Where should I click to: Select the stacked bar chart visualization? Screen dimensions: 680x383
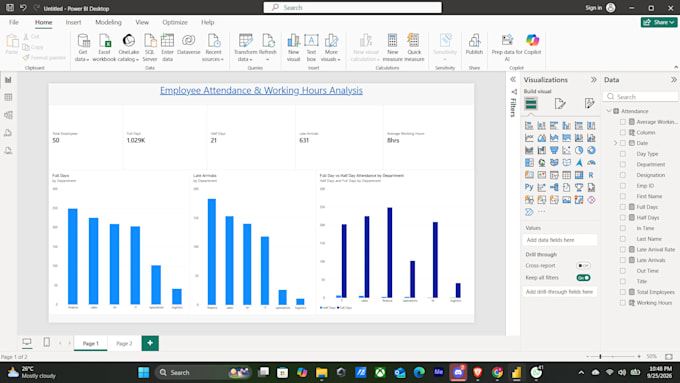coord(529,126)
